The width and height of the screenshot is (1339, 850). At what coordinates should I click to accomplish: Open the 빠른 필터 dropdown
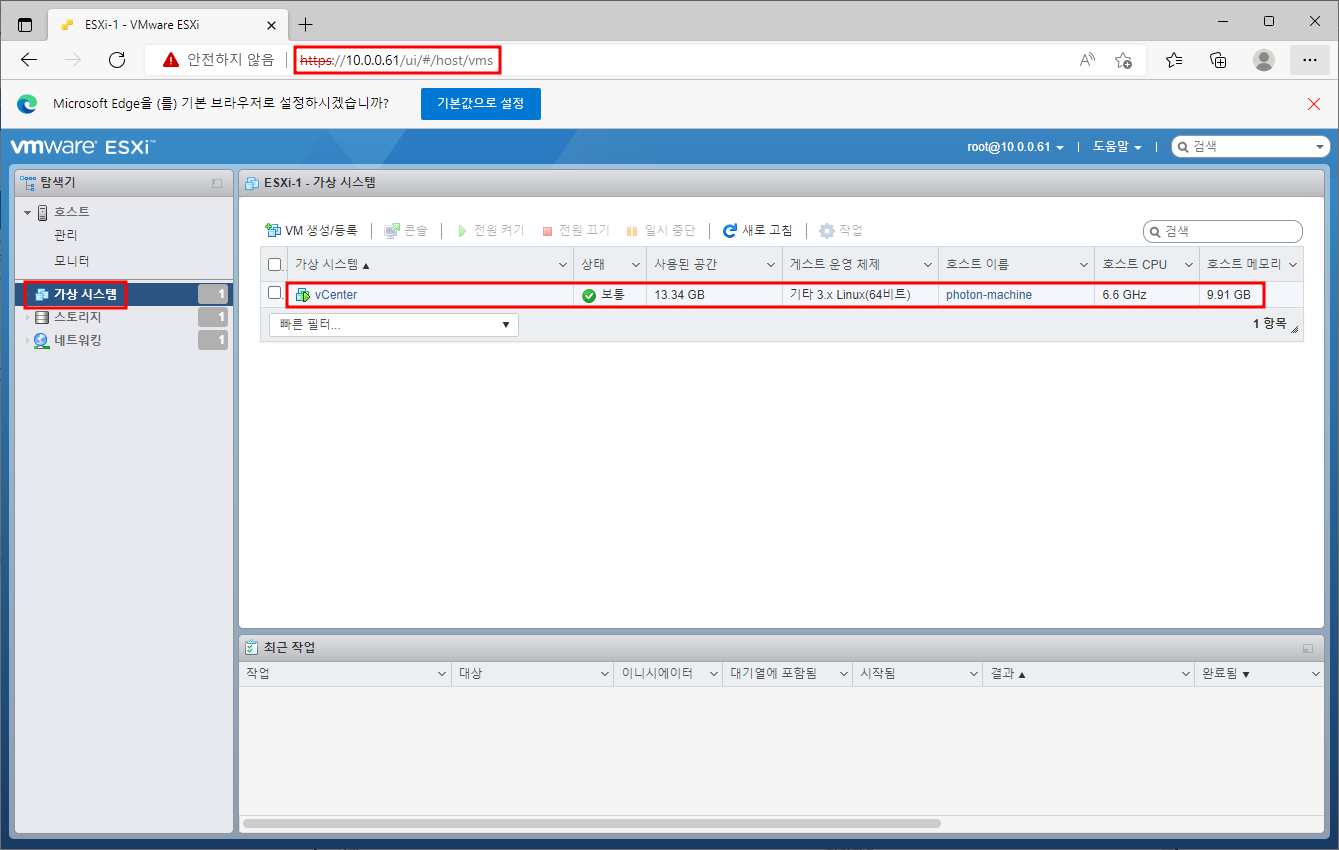394,324
